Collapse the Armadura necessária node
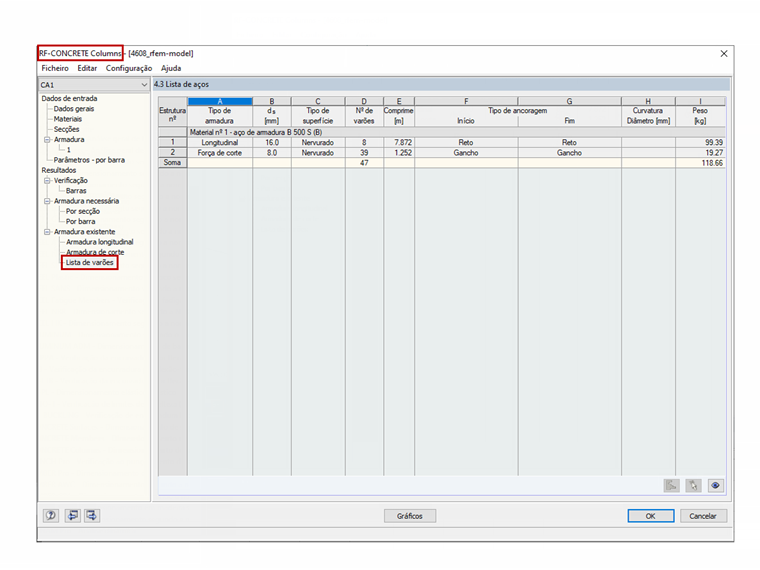 (x=47, y=201)
